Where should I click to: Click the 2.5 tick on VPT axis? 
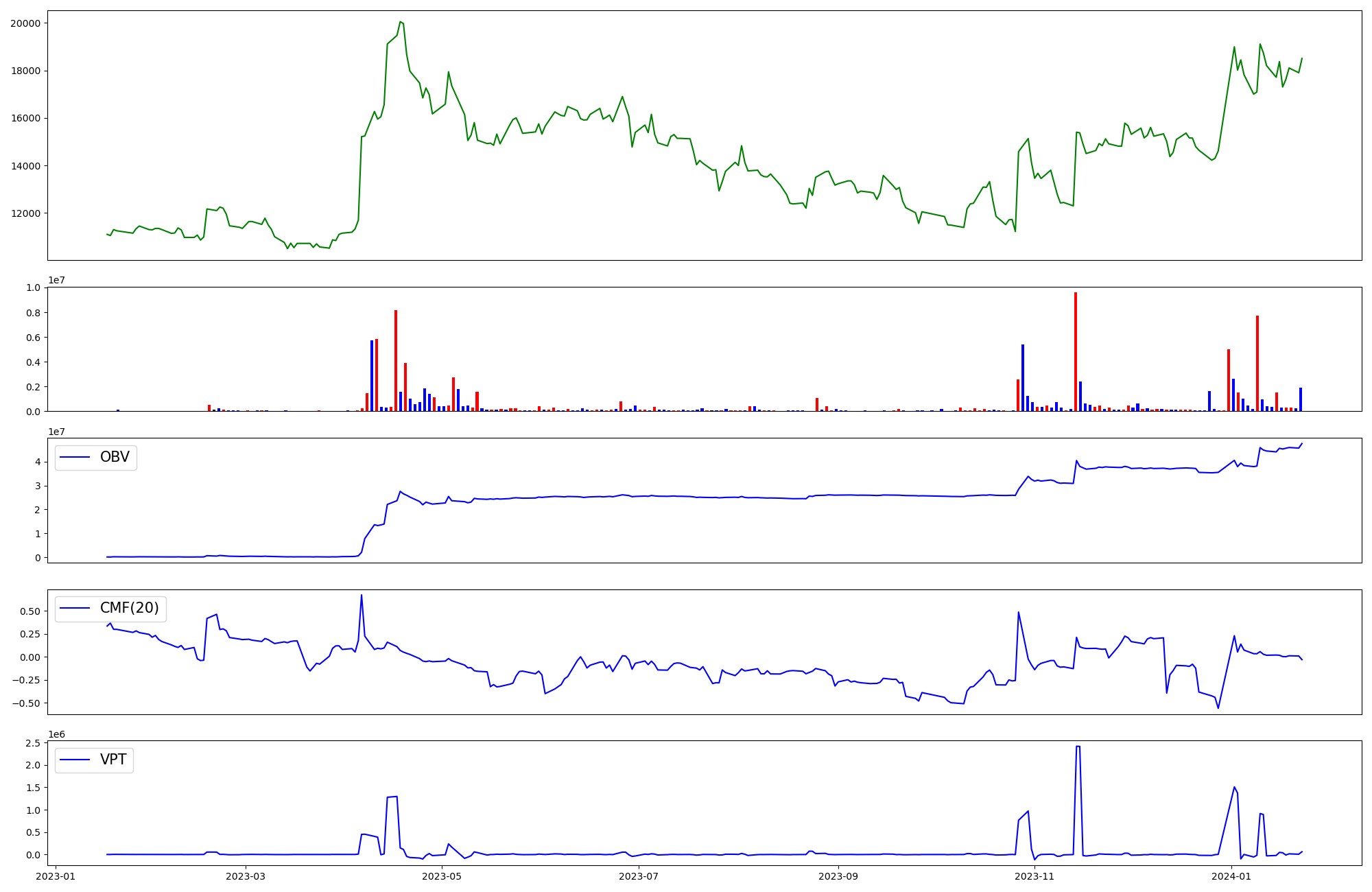pyautogui.click(x=33, y=743)
